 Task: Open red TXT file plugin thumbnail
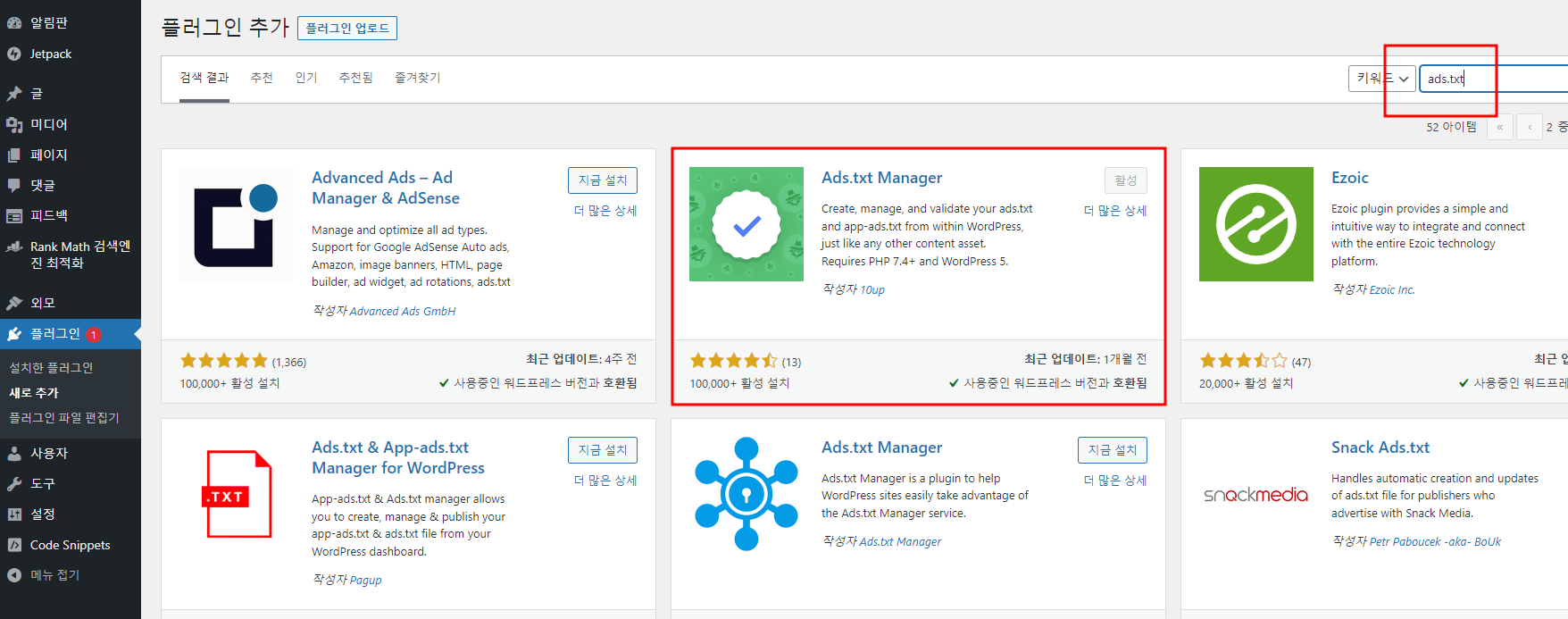pos(237,494)
